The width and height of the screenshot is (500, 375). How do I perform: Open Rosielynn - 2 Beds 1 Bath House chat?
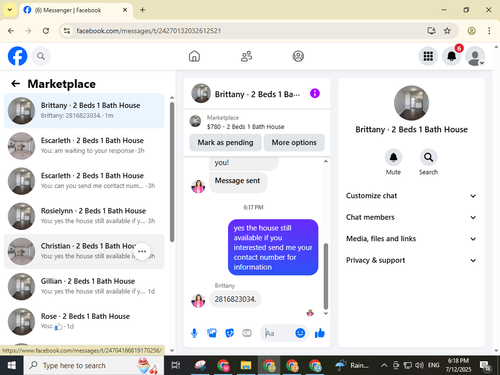pyautogui.click(x=84, y=216)
